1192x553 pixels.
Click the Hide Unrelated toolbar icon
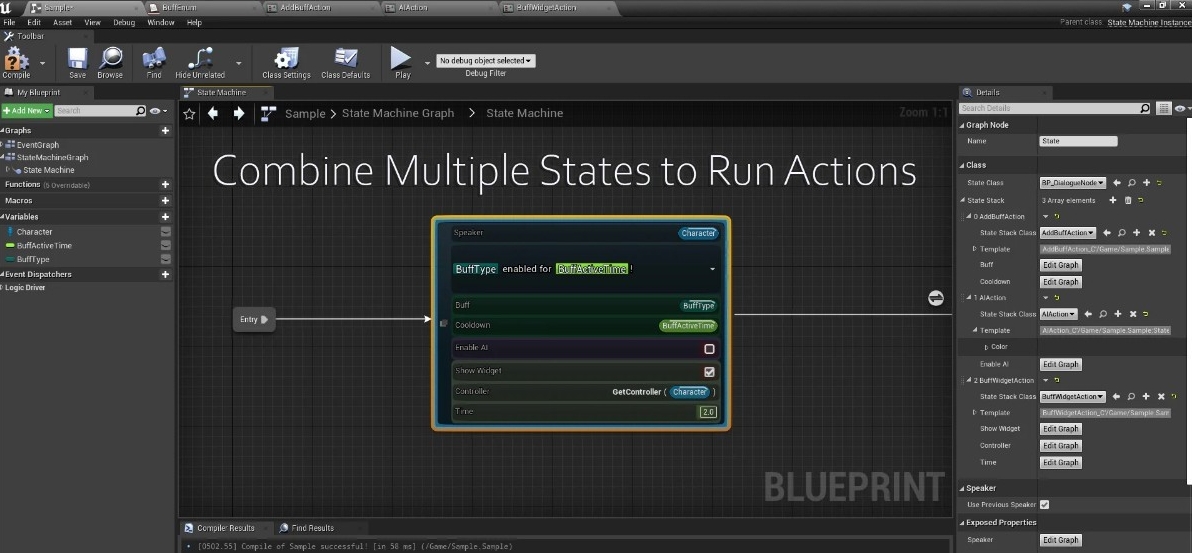point(200,60)
